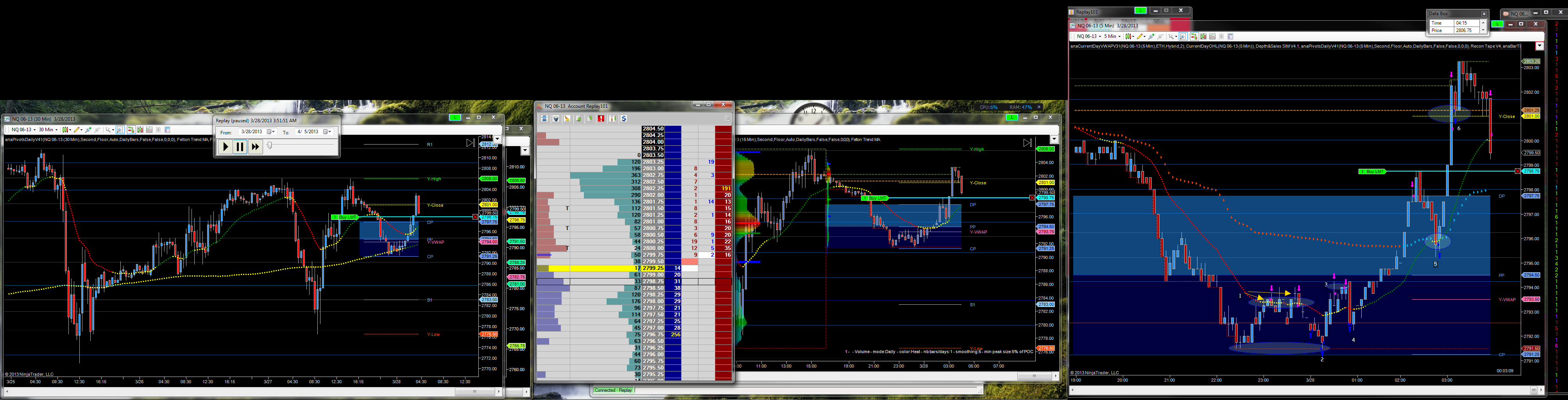The image size is (1568, 400).
Task: Open drawing tools on 30 Min chart
Action: [x=78, y=130]
